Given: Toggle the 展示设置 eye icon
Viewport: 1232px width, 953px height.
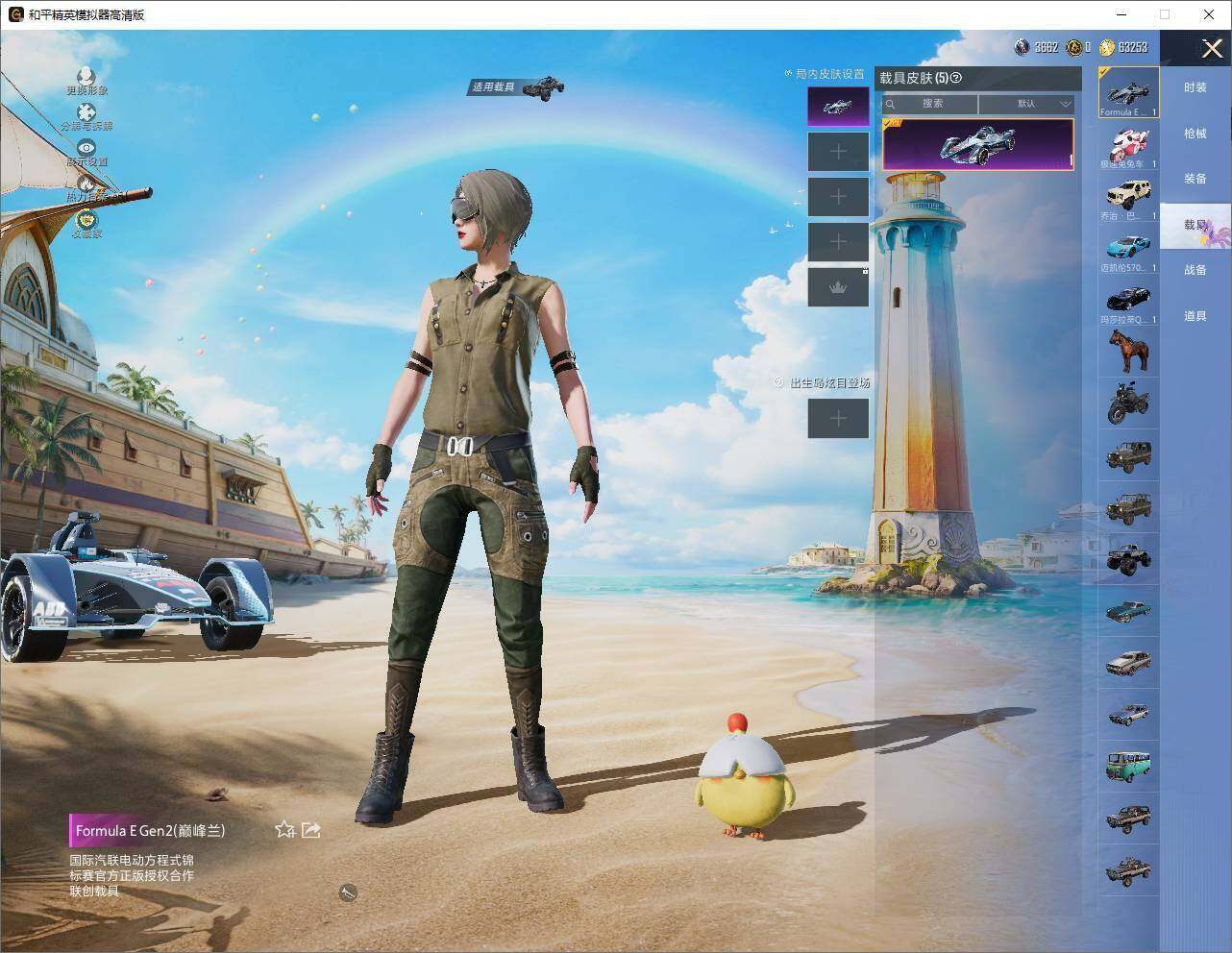Looking at the screenshot, I should [x=86, y=147].
